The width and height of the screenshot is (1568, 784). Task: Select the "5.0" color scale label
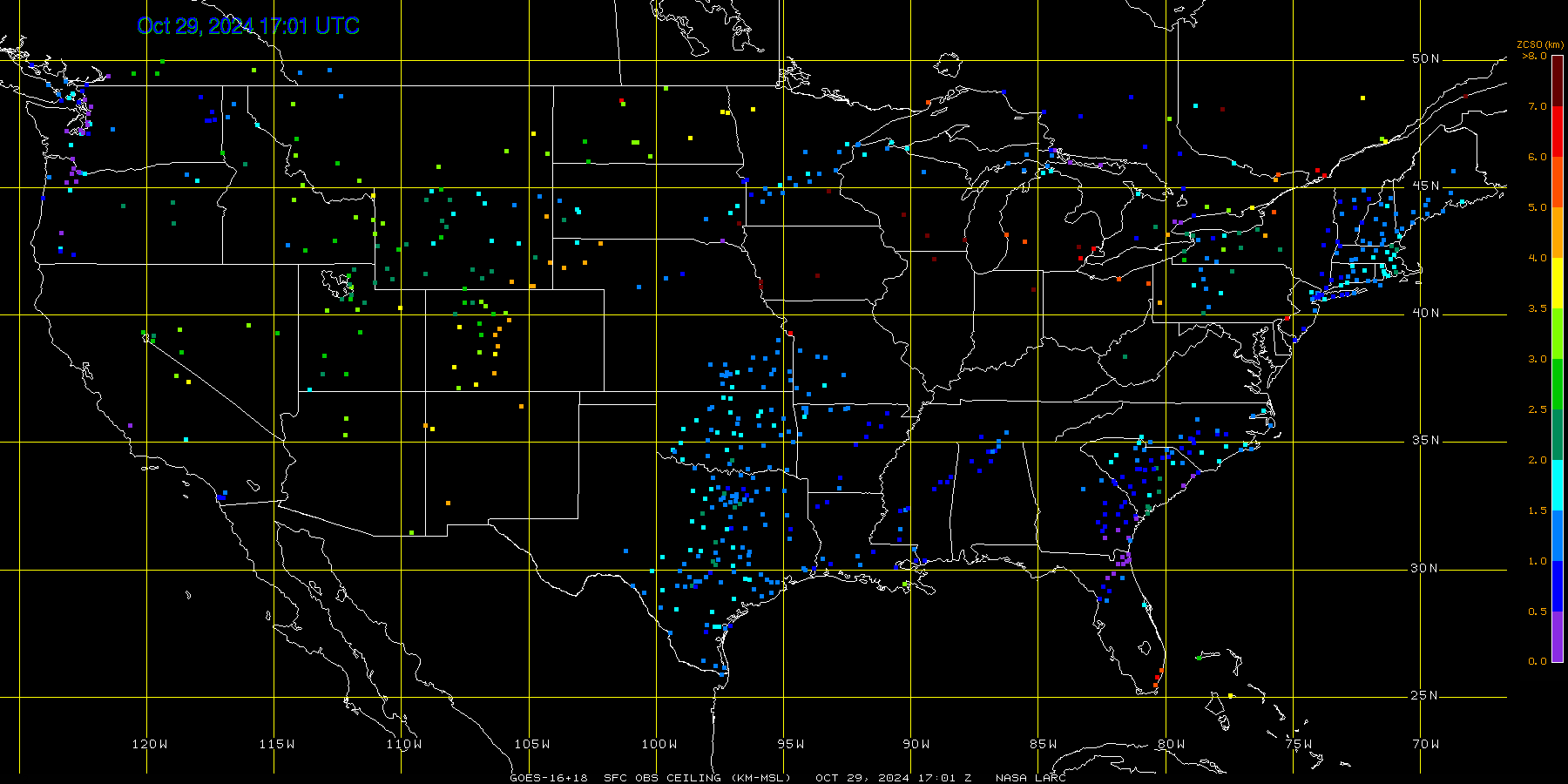[1538, 207]
